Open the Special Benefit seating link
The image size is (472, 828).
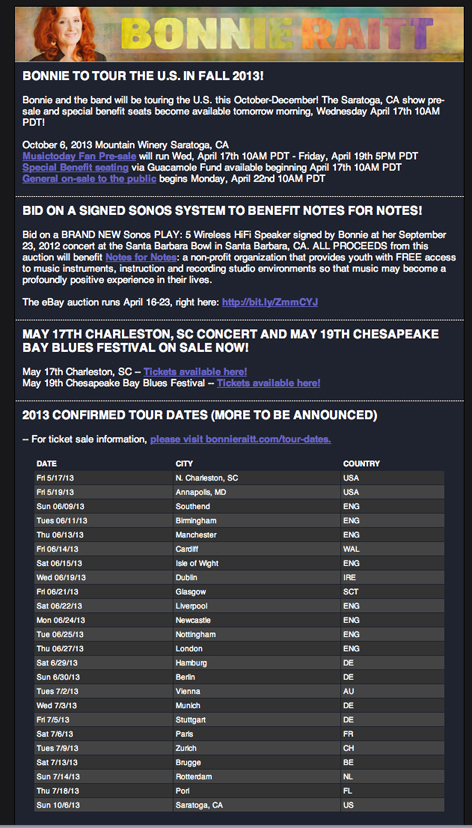pyautogui.click(x=75, y=167)
